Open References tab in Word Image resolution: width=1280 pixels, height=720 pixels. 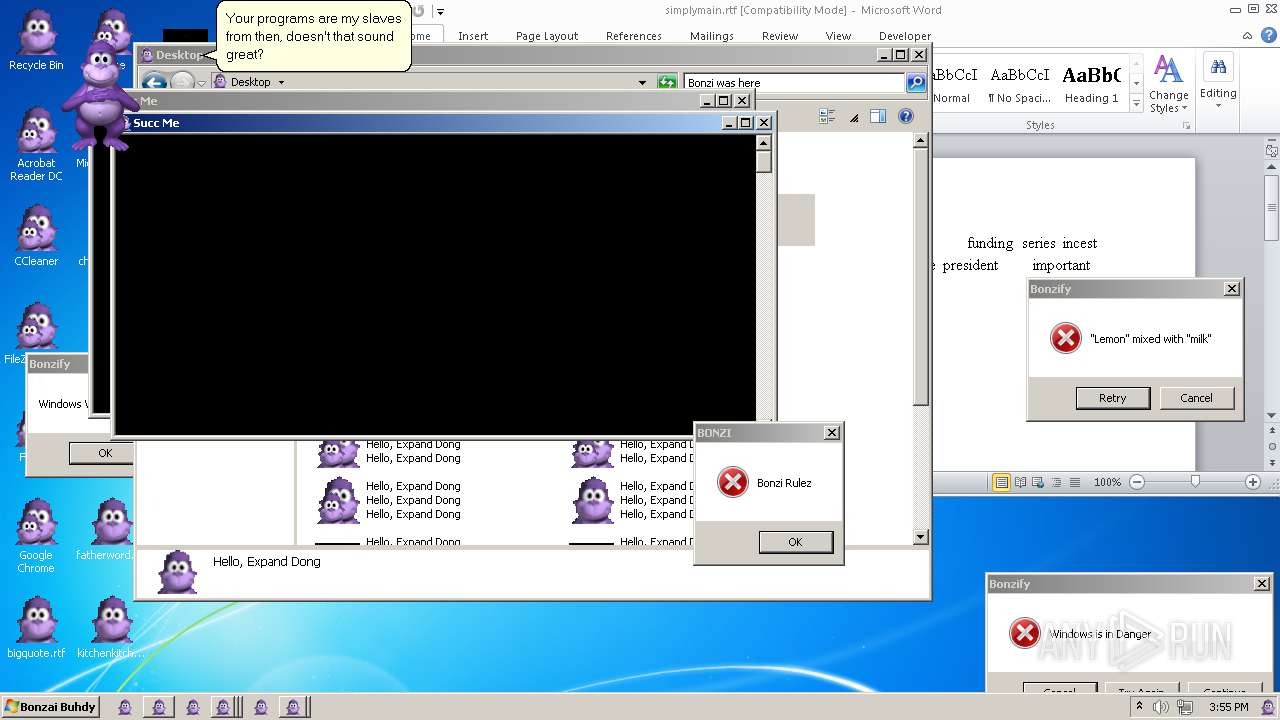634,36
